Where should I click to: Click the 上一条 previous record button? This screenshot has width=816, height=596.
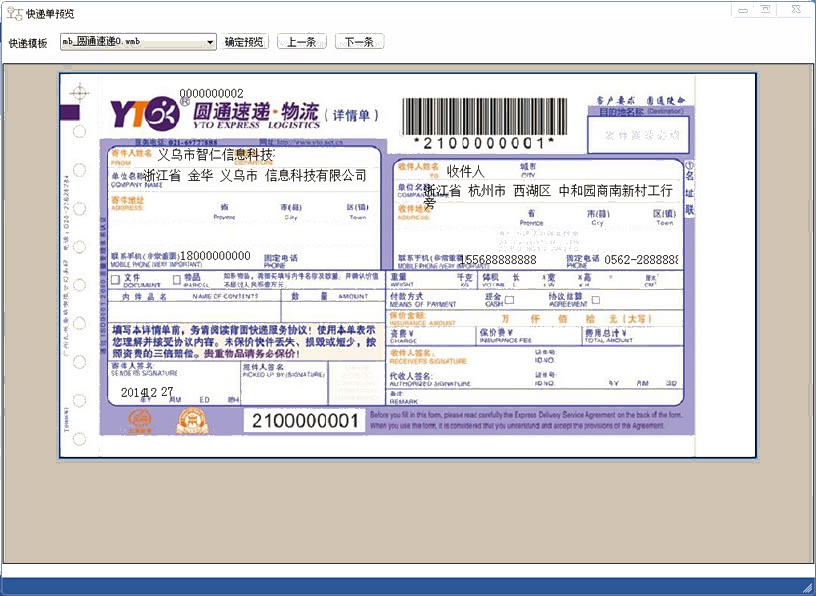point(301,41)
